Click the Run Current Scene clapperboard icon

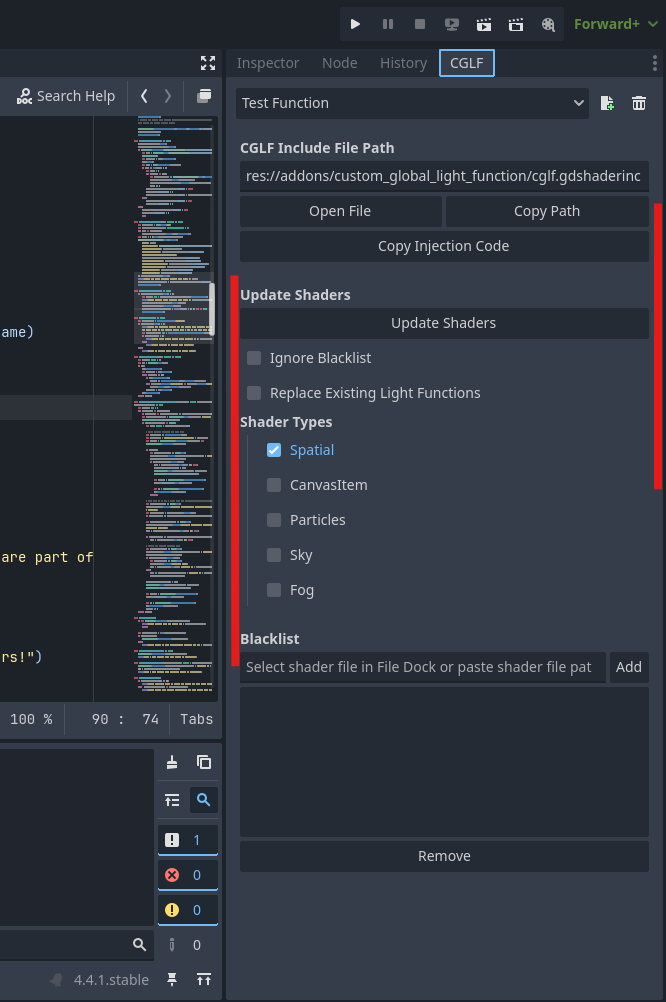pos(484,24)
